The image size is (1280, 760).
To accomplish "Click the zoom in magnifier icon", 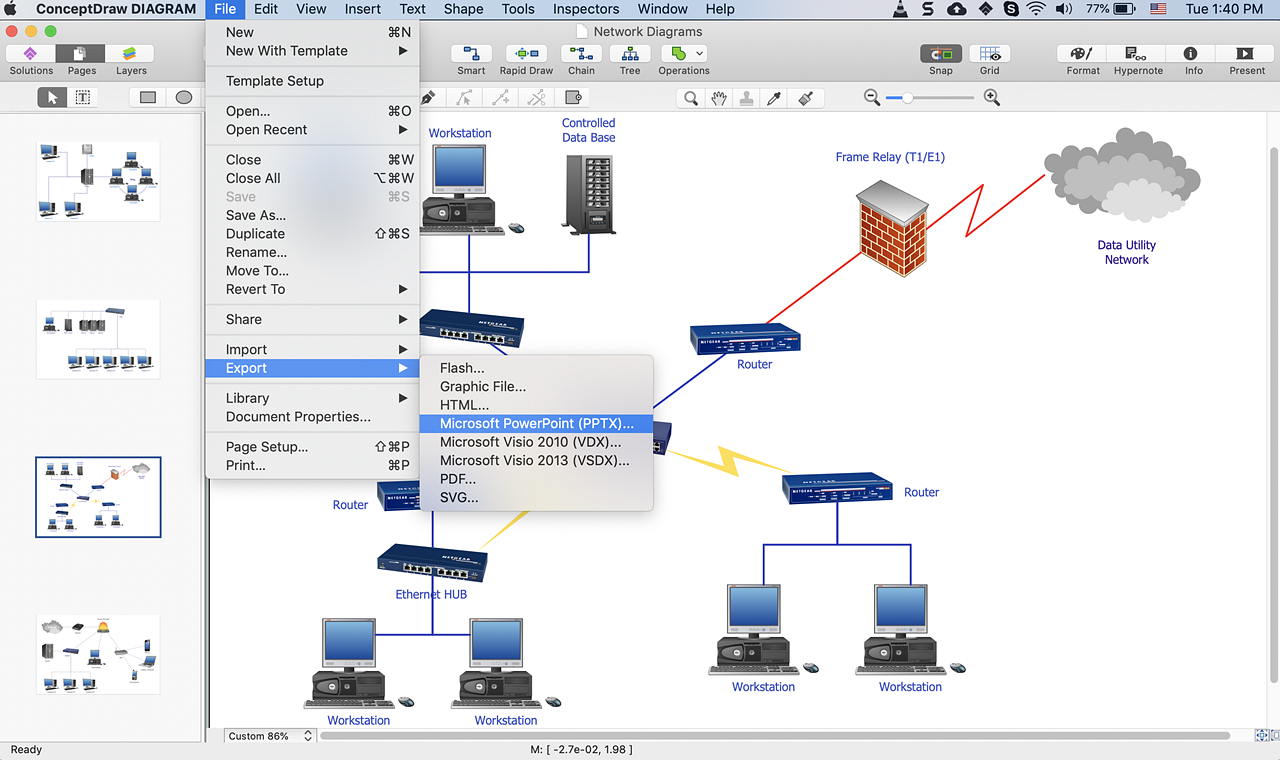I will coord(992,97).
